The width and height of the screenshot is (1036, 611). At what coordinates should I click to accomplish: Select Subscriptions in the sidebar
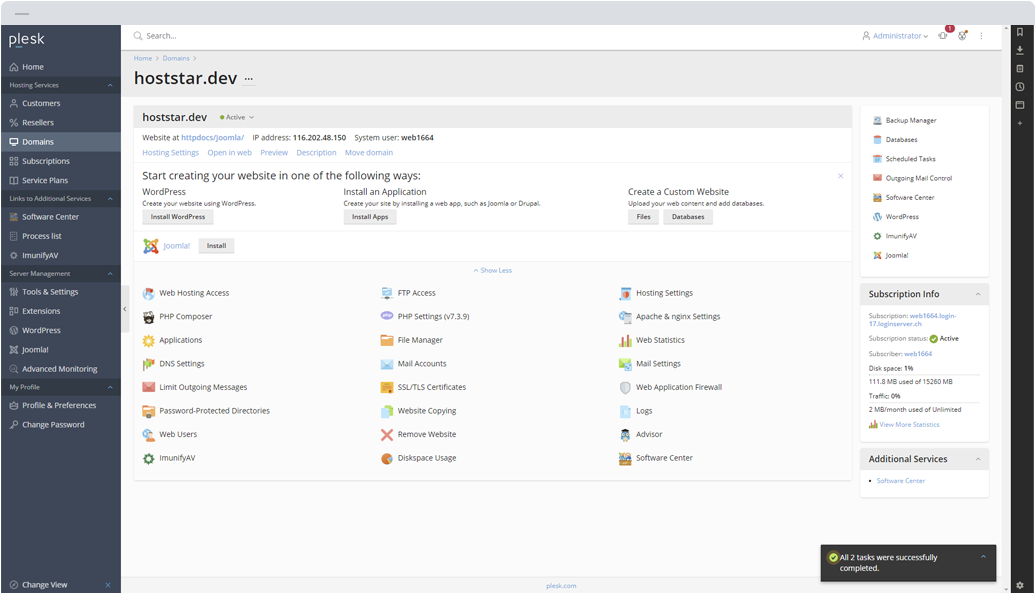pyautogui.click(x=61, y=161)
